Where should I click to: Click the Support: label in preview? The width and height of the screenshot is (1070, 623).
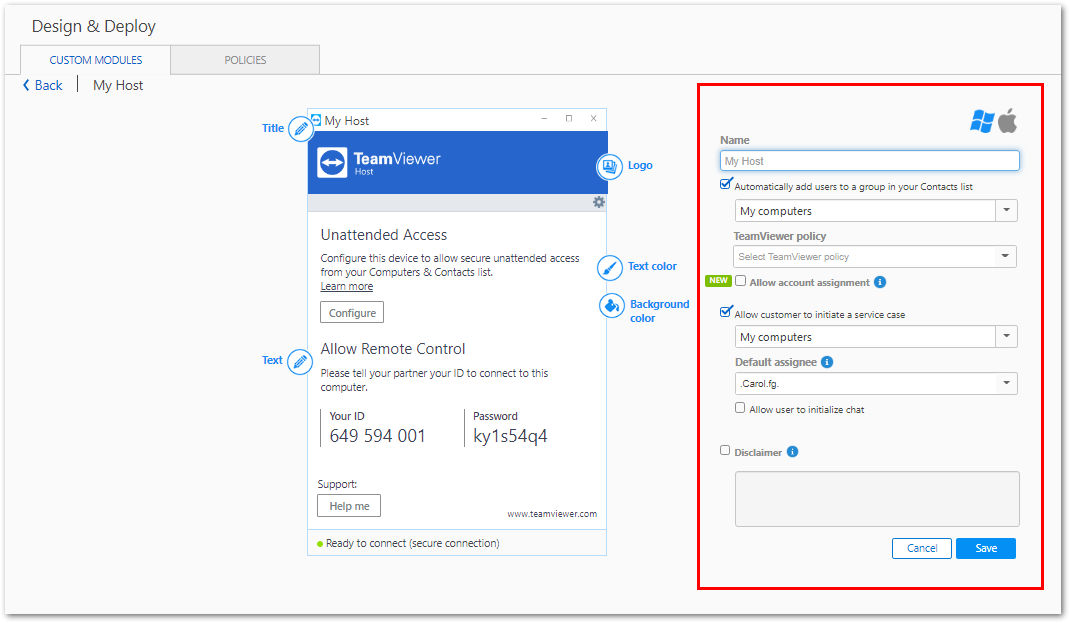click(x=337, y=484)
